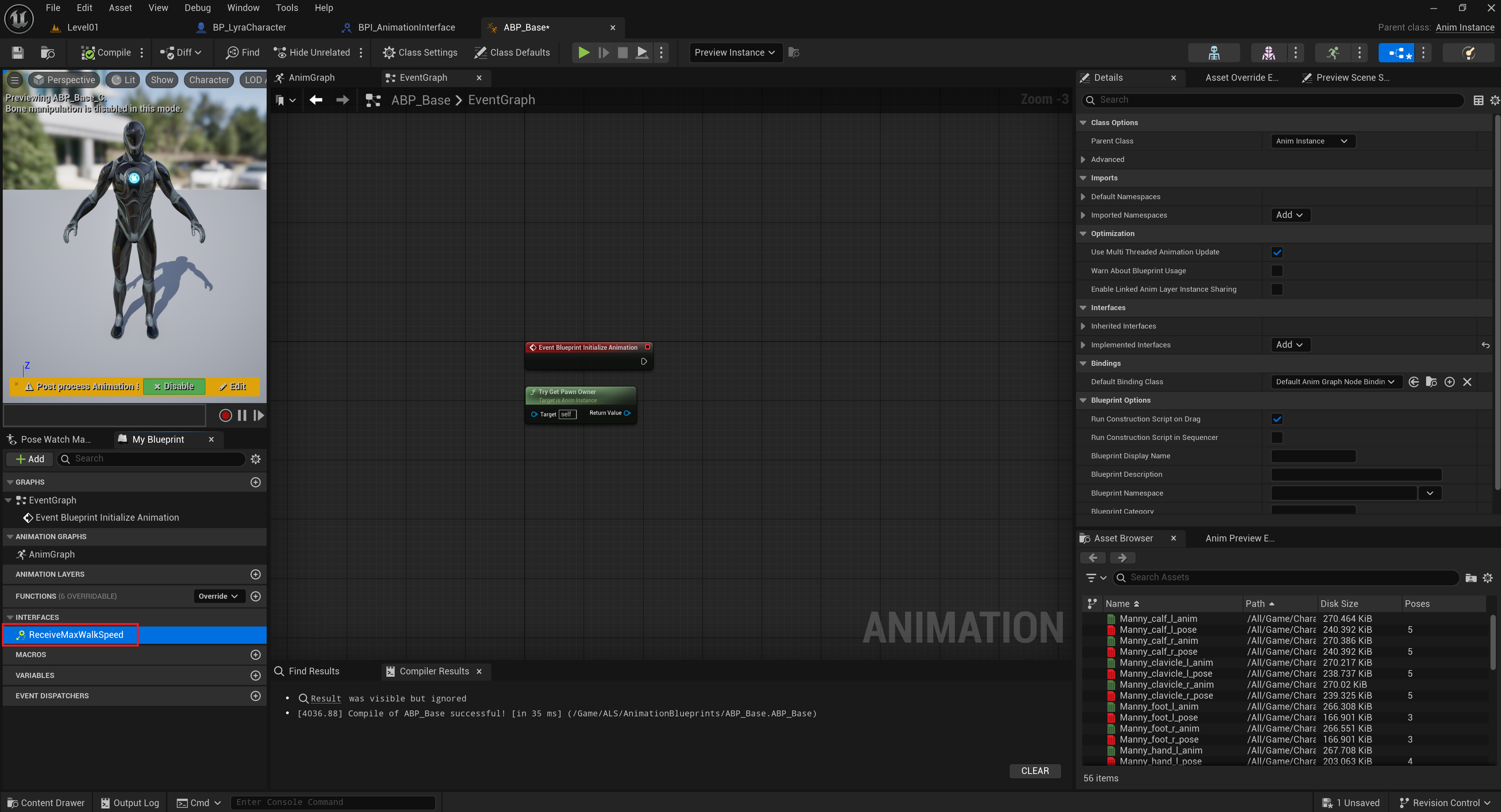Toggle Run Construction Script on Drag
This screenshot has width=1501, height=812.
coord(1276,419)
